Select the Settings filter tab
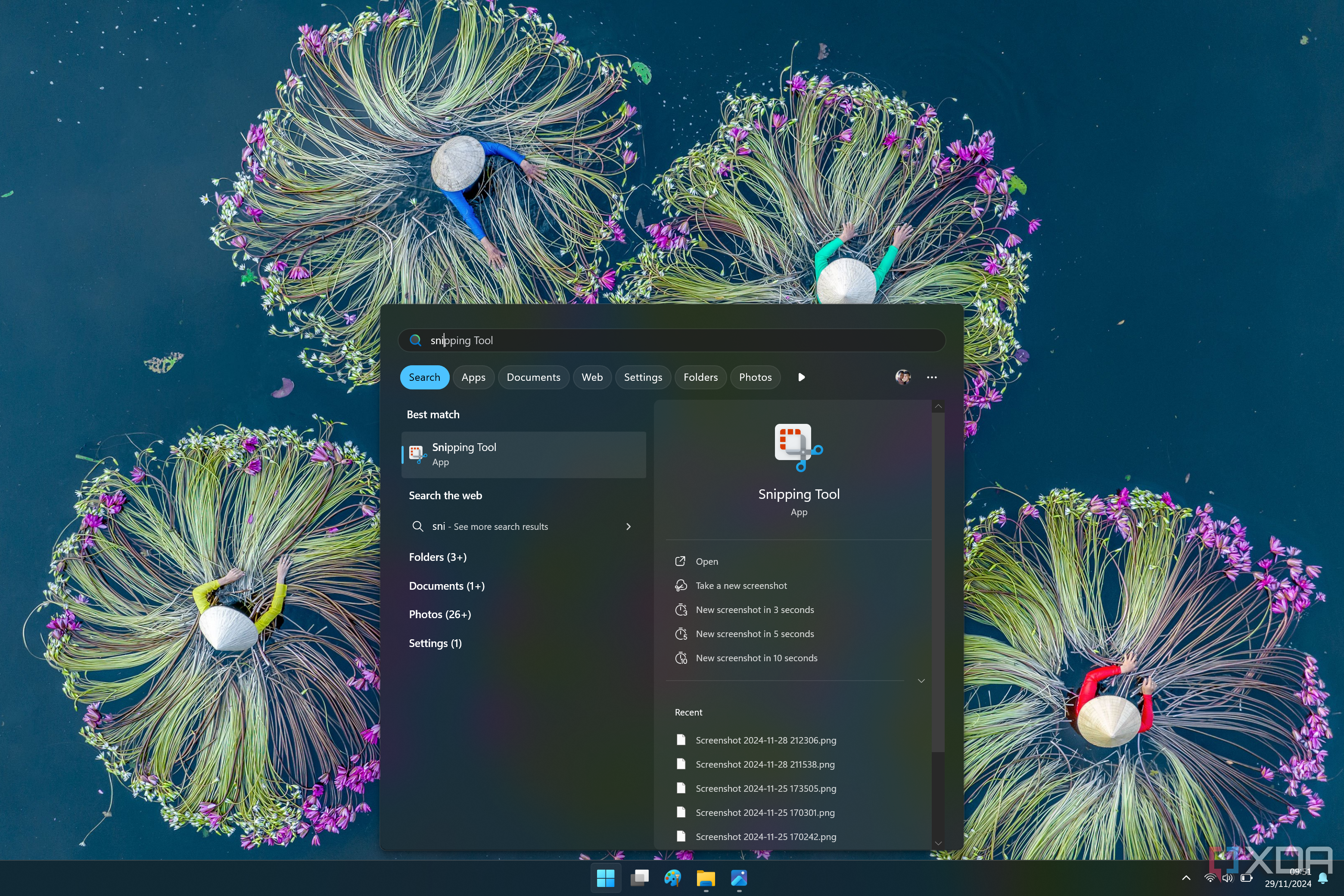This screenshot has height=896, width=1344. point(643,377)
